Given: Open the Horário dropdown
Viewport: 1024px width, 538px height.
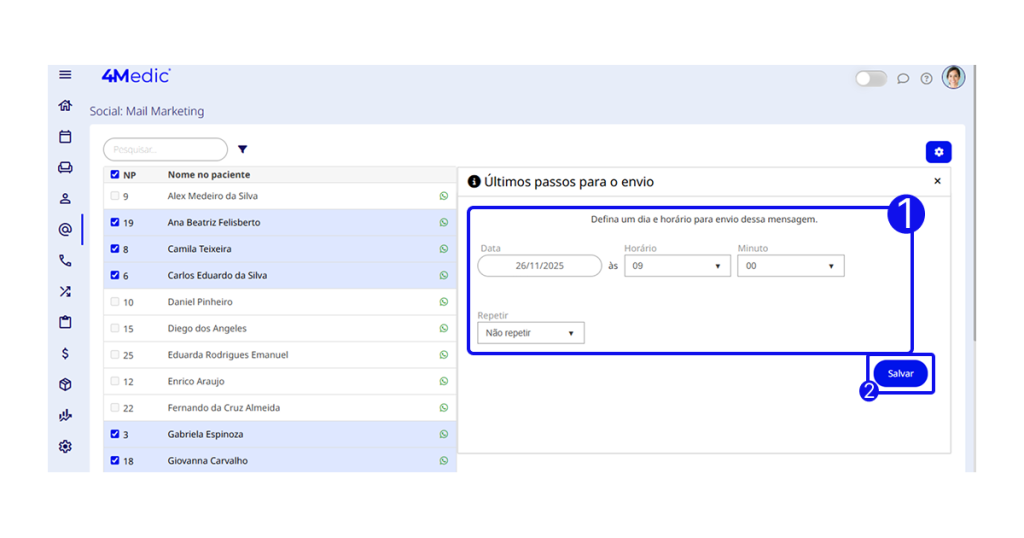Looking at the screenshot, I should (x=677, y=266).
